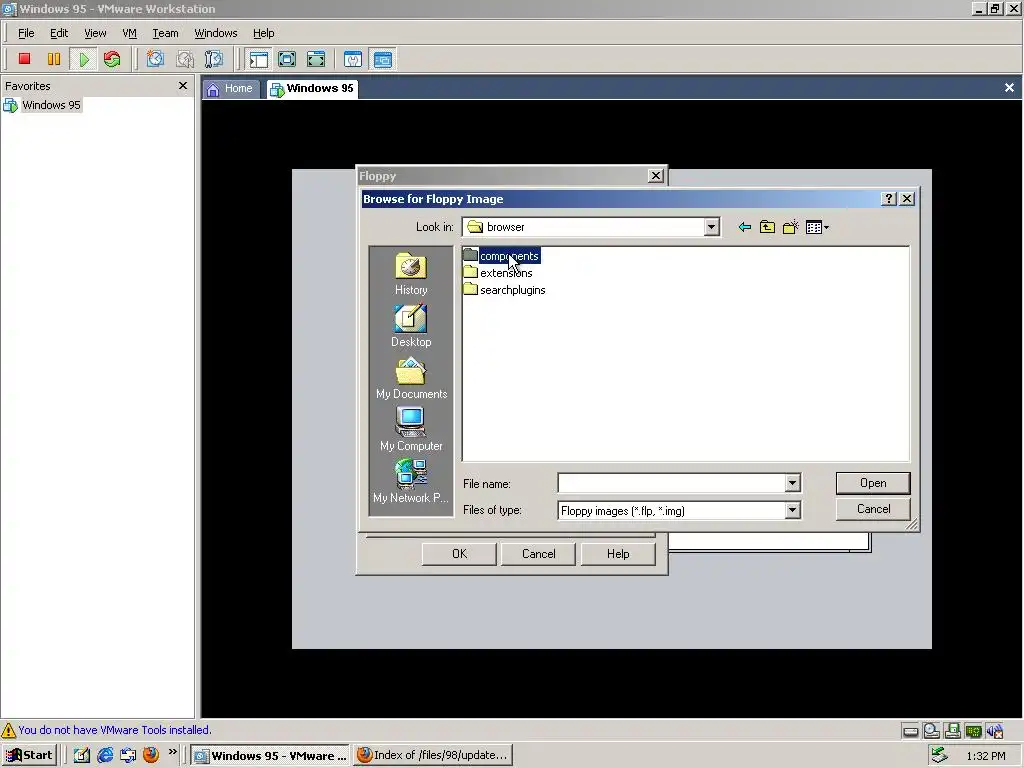Click the Quick Switch mode toolbar icon
Screen dimensions: 1024x768
coord(287,59)
